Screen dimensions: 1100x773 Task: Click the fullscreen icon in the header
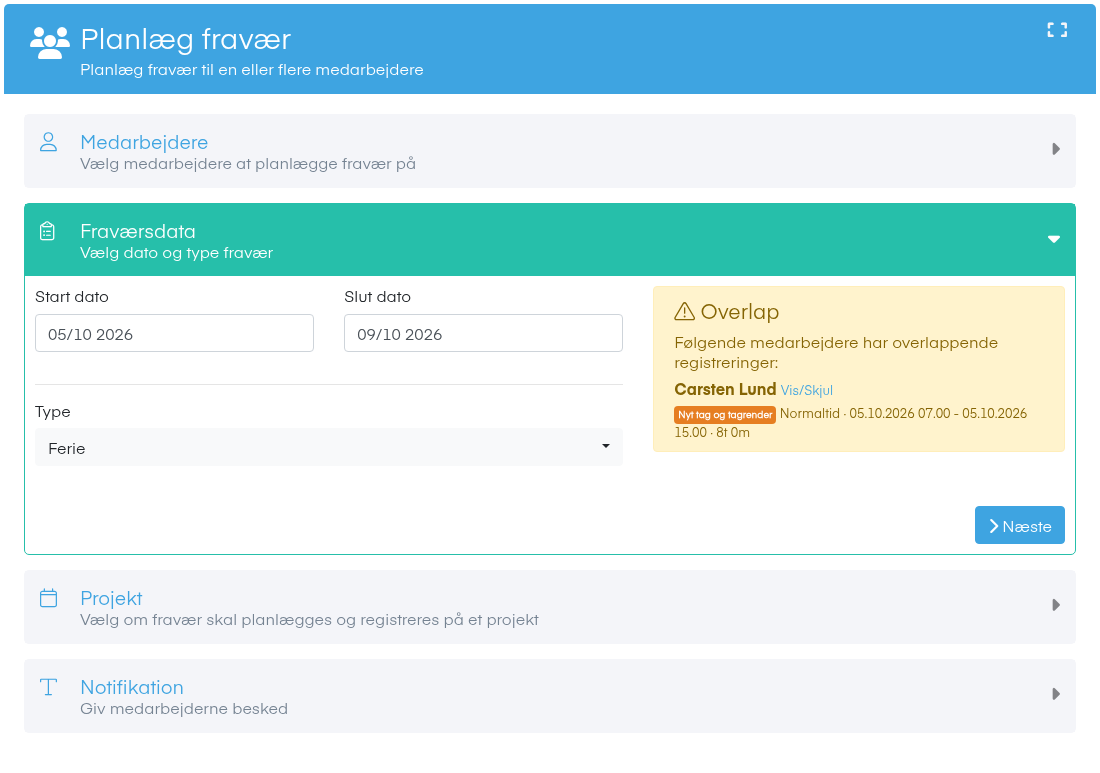click(x=1057, y=30)
